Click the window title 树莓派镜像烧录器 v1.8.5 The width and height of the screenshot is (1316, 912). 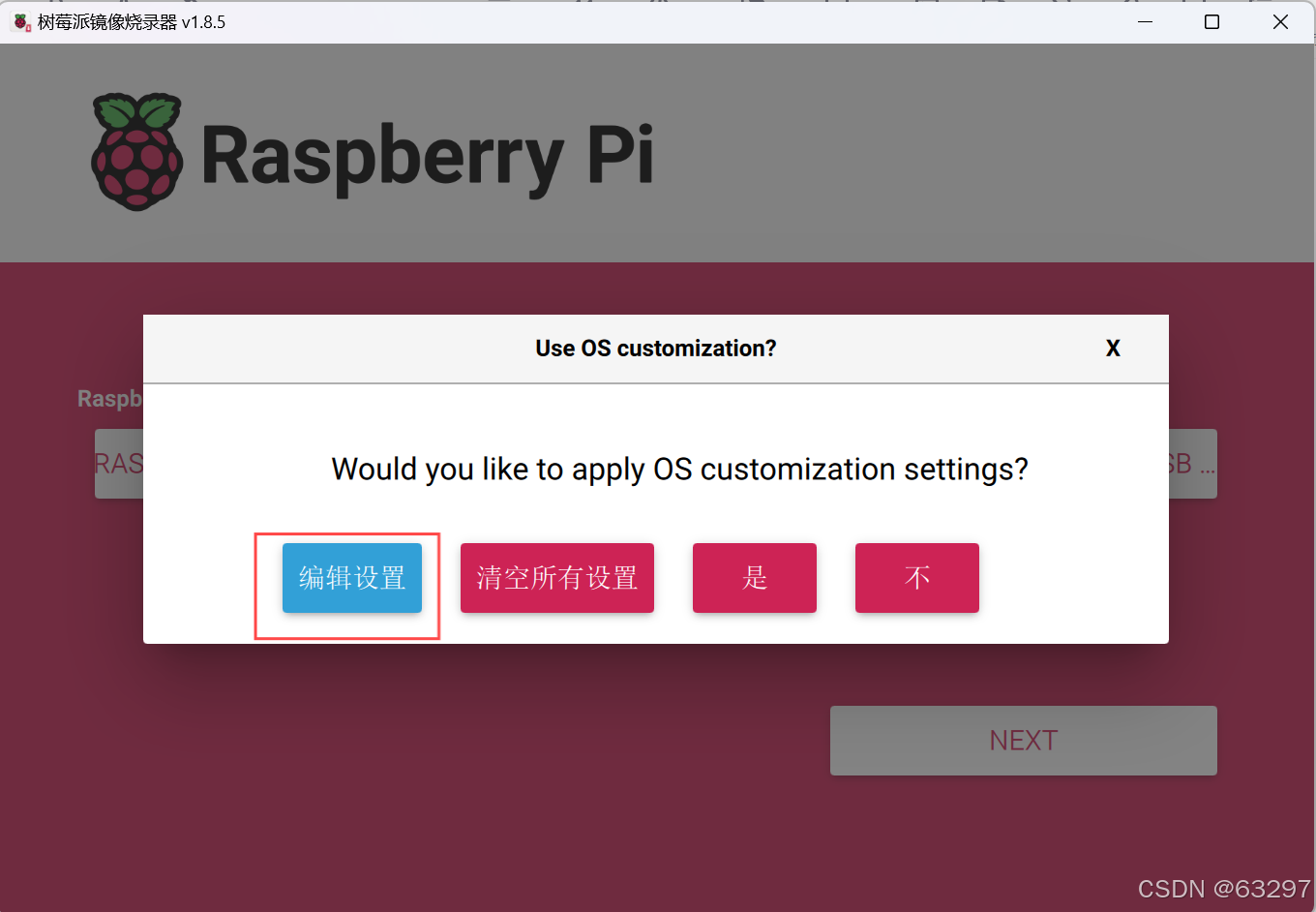(132, 21)
